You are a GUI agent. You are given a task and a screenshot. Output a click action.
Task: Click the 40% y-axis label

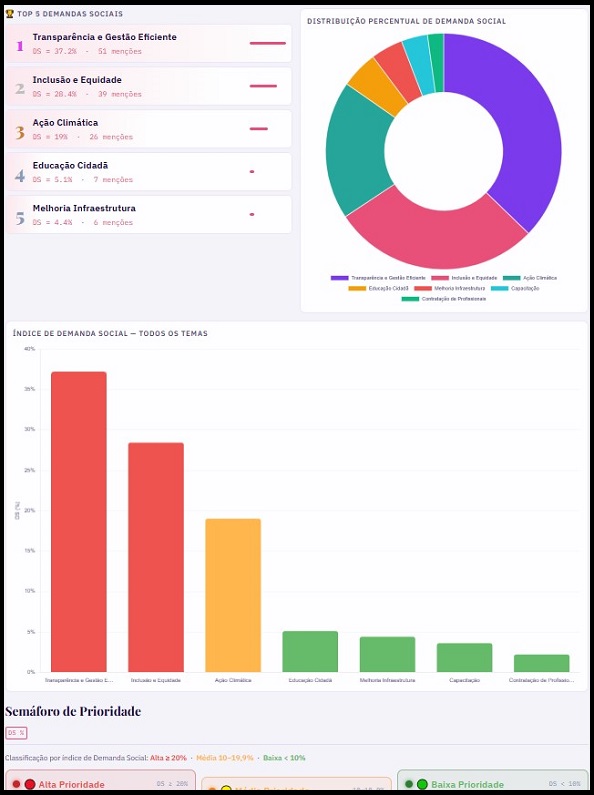29,349
